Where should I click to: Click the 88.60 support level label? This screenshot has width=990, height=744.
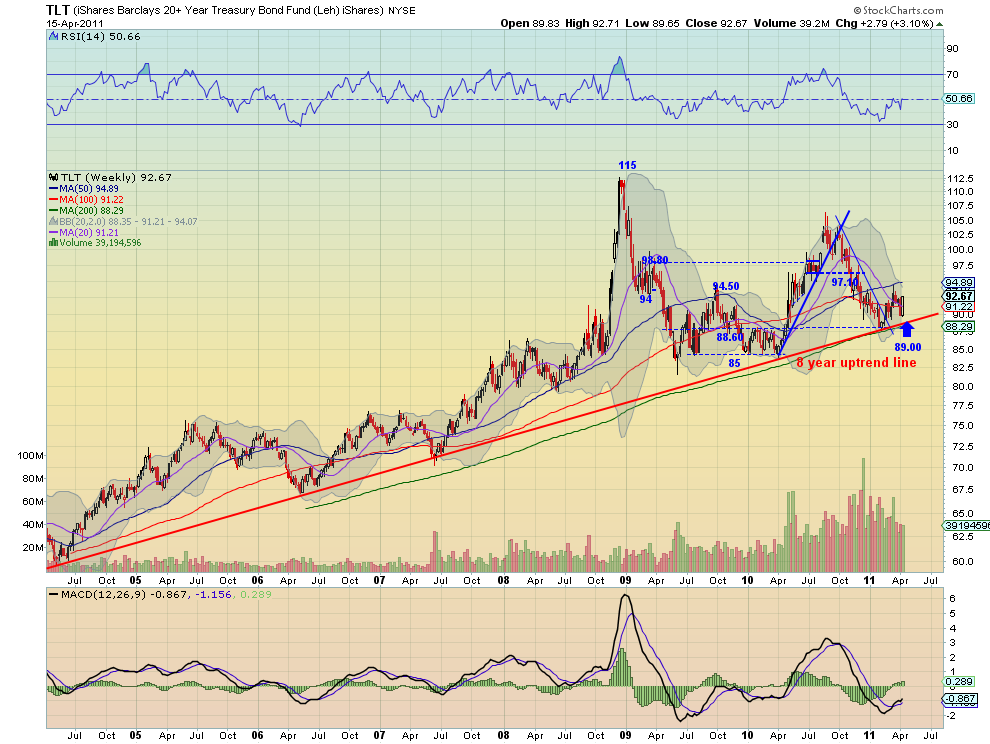[x=727, y=337]
